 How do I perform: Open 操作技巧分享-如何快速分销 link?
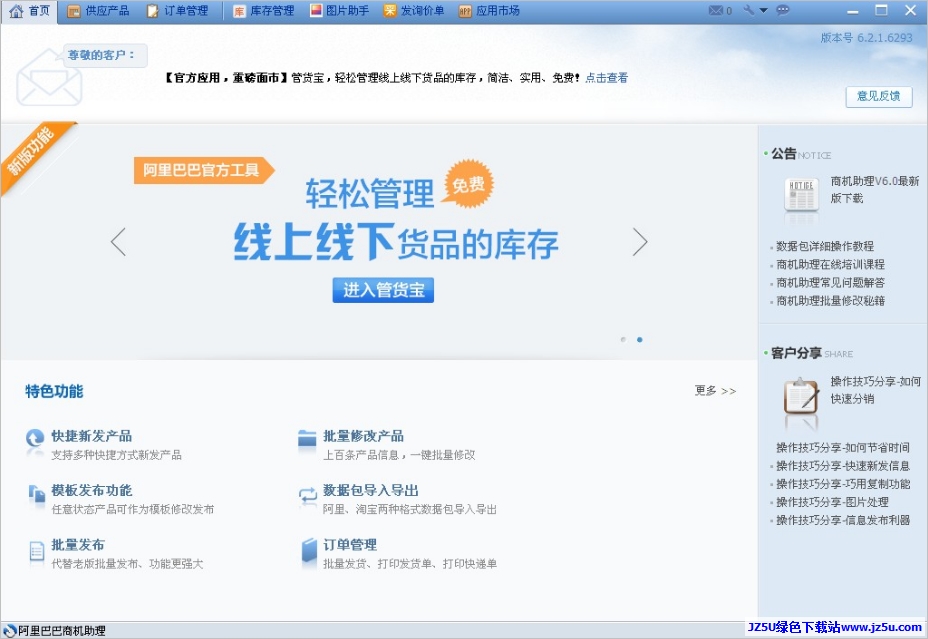point(875,390)
